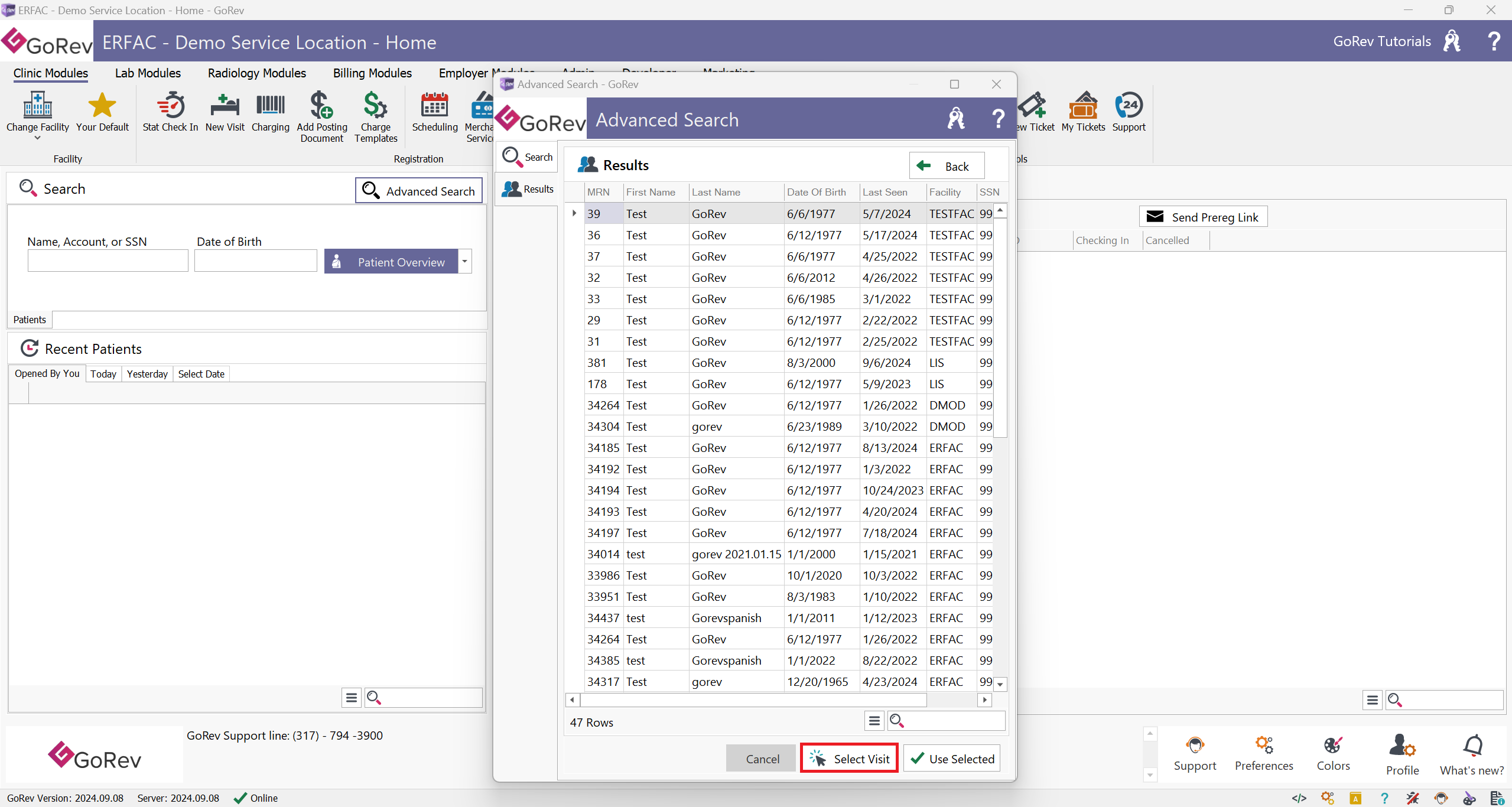1512x807 pixels.
Task: Click the results filter search box
Action: coord(947,721)
